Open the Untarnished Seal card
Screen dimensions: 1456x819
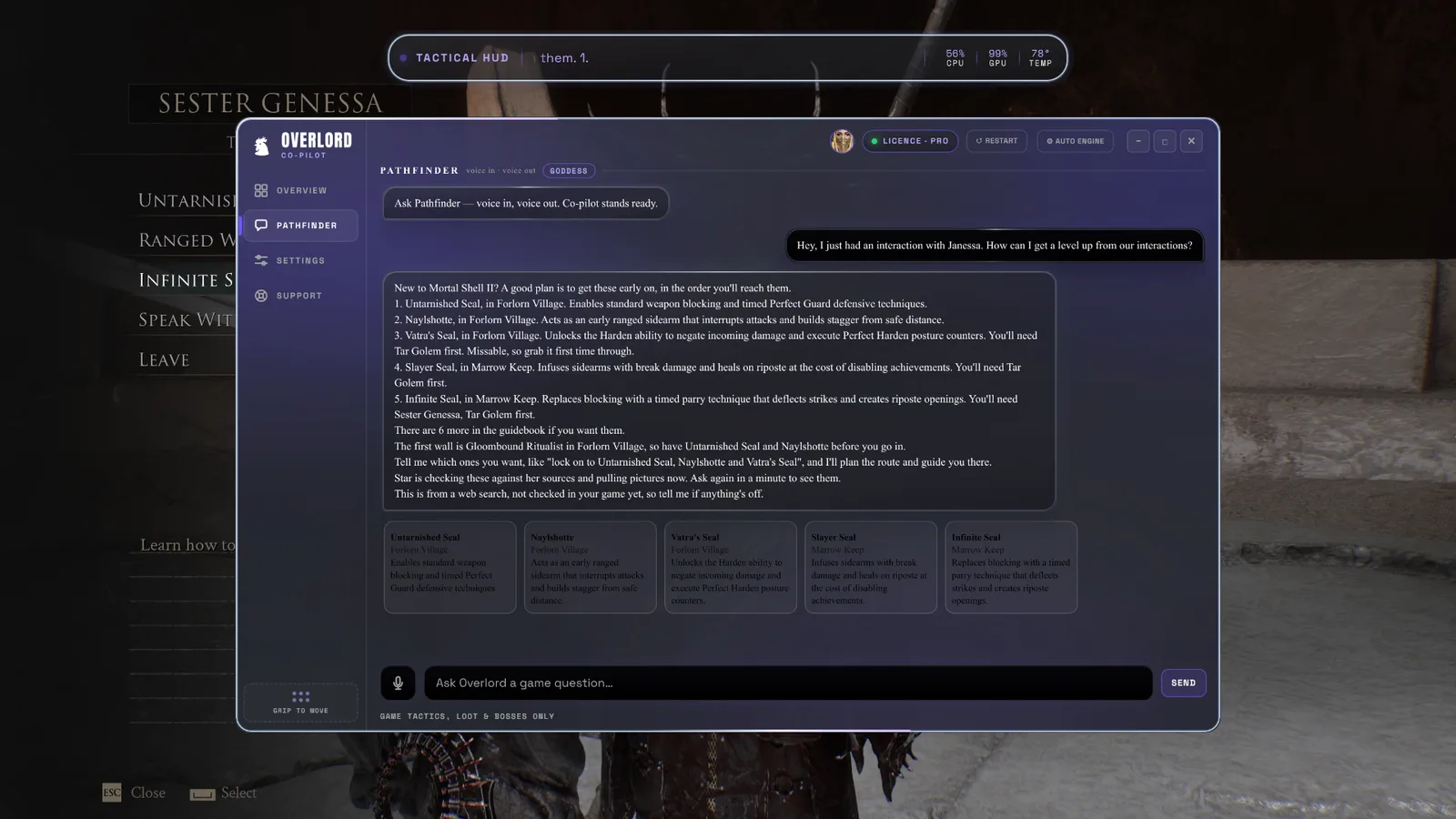pos(450,567)
